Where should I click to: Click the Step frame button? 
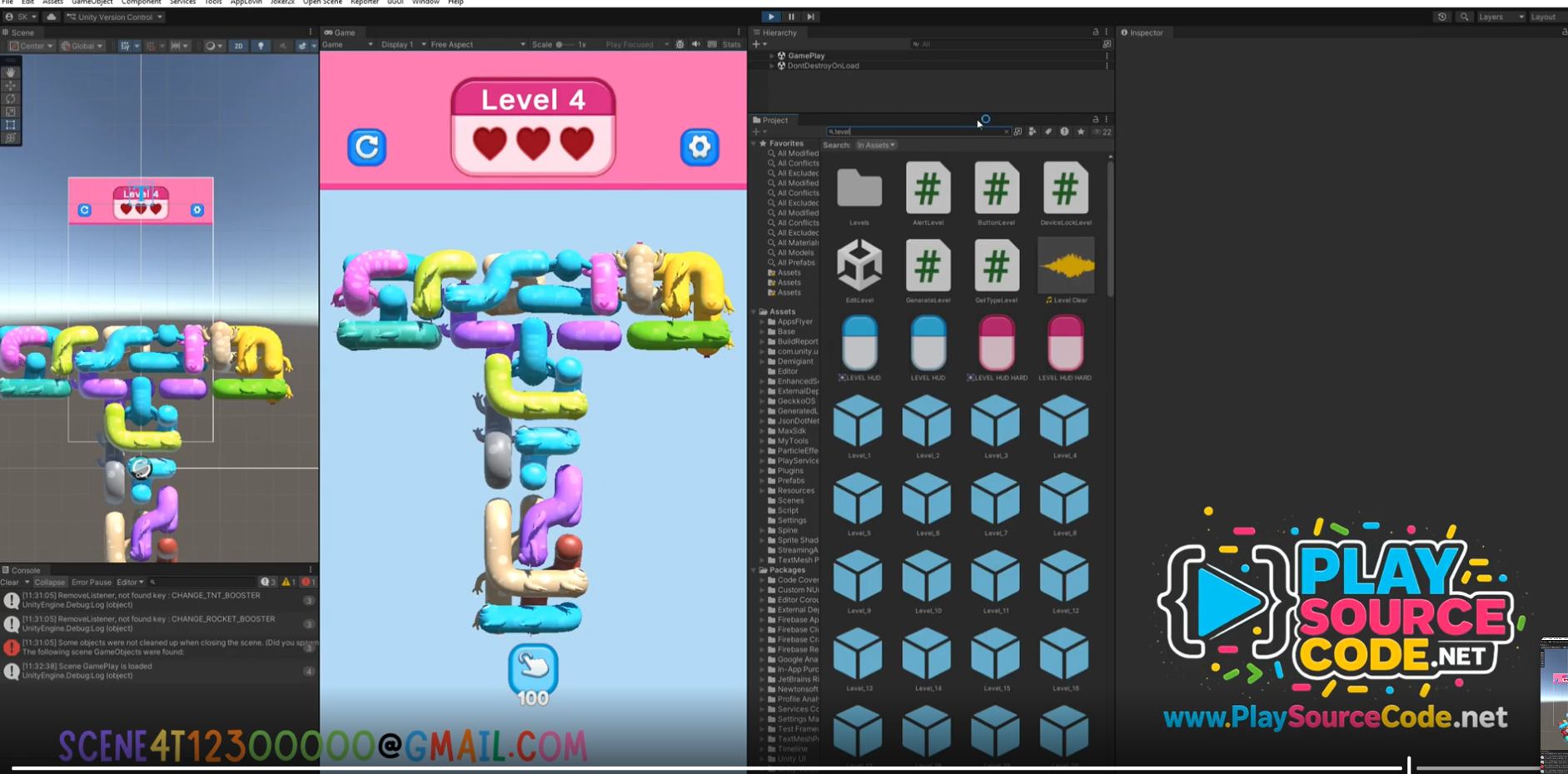coord(810,17)
